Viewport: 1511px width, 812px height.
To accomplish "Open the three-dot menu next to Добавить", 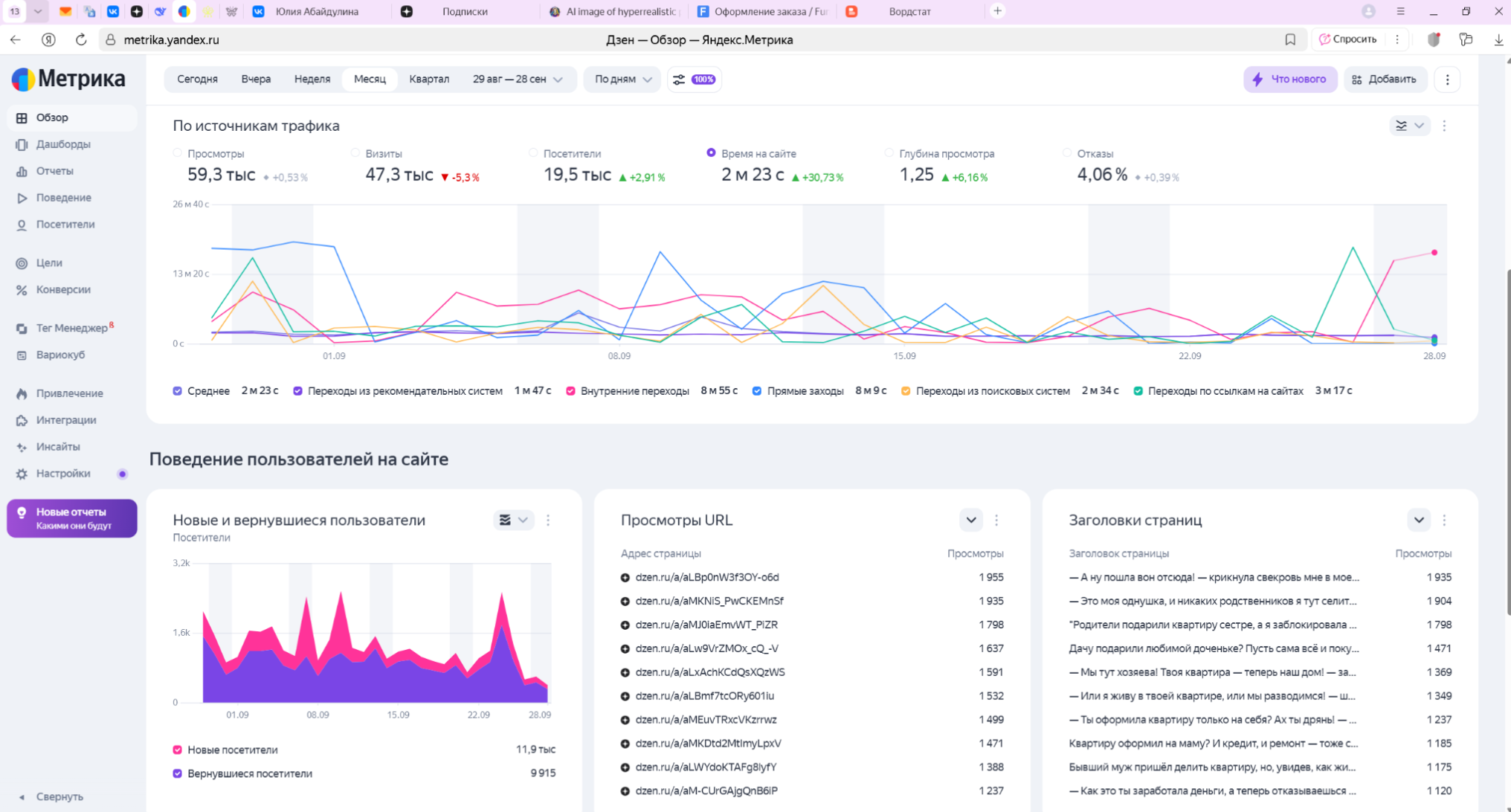I will [x=1447, y=80].
